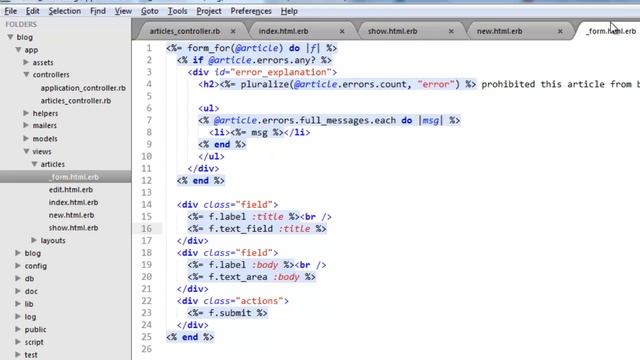Viewport: 640px width, 360px height.
Task: Click f.text_field :title on line 16
Action: tap(257, 229)
